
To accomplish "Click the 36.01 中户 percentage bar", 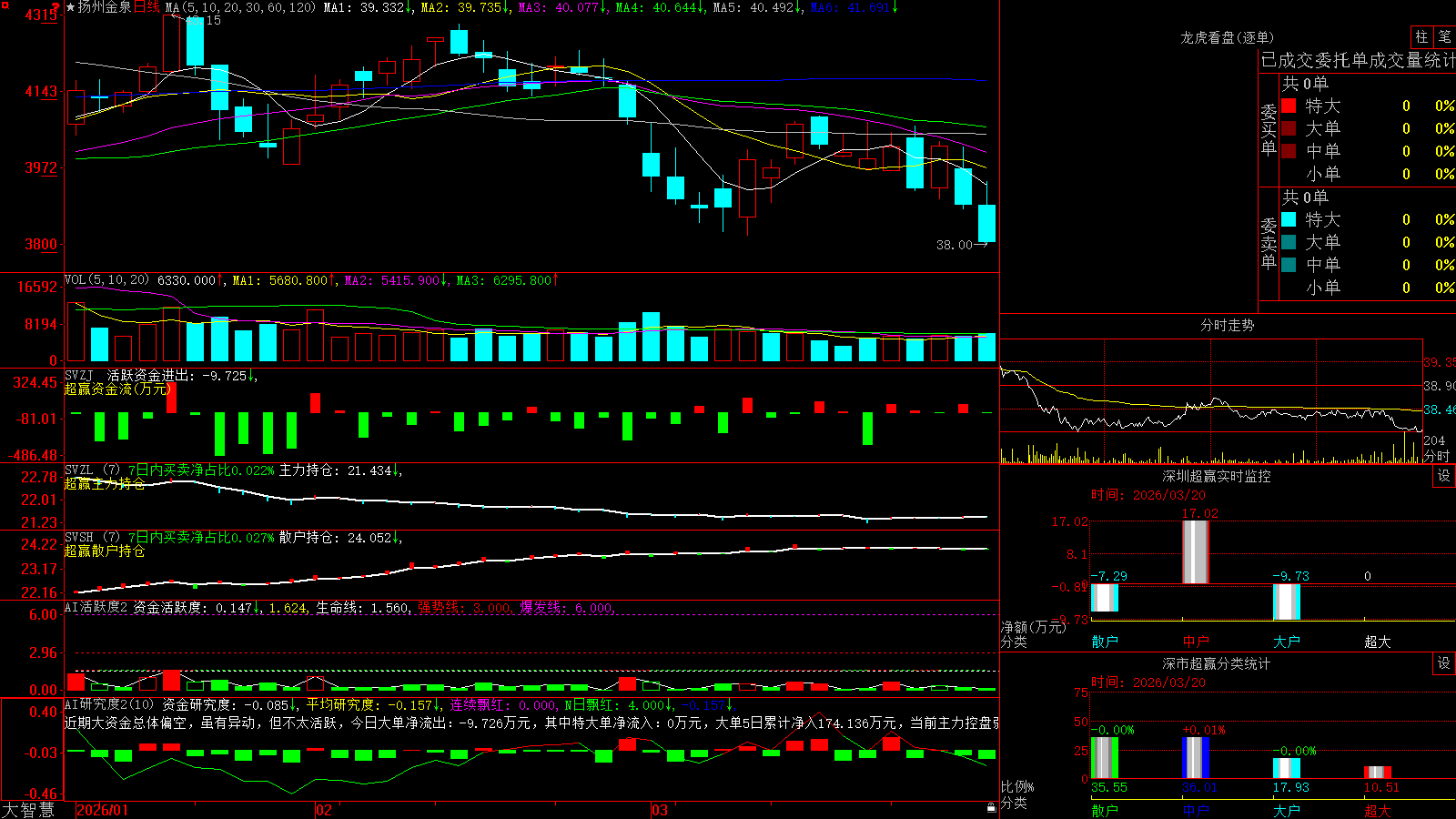I will [1195, 757].
